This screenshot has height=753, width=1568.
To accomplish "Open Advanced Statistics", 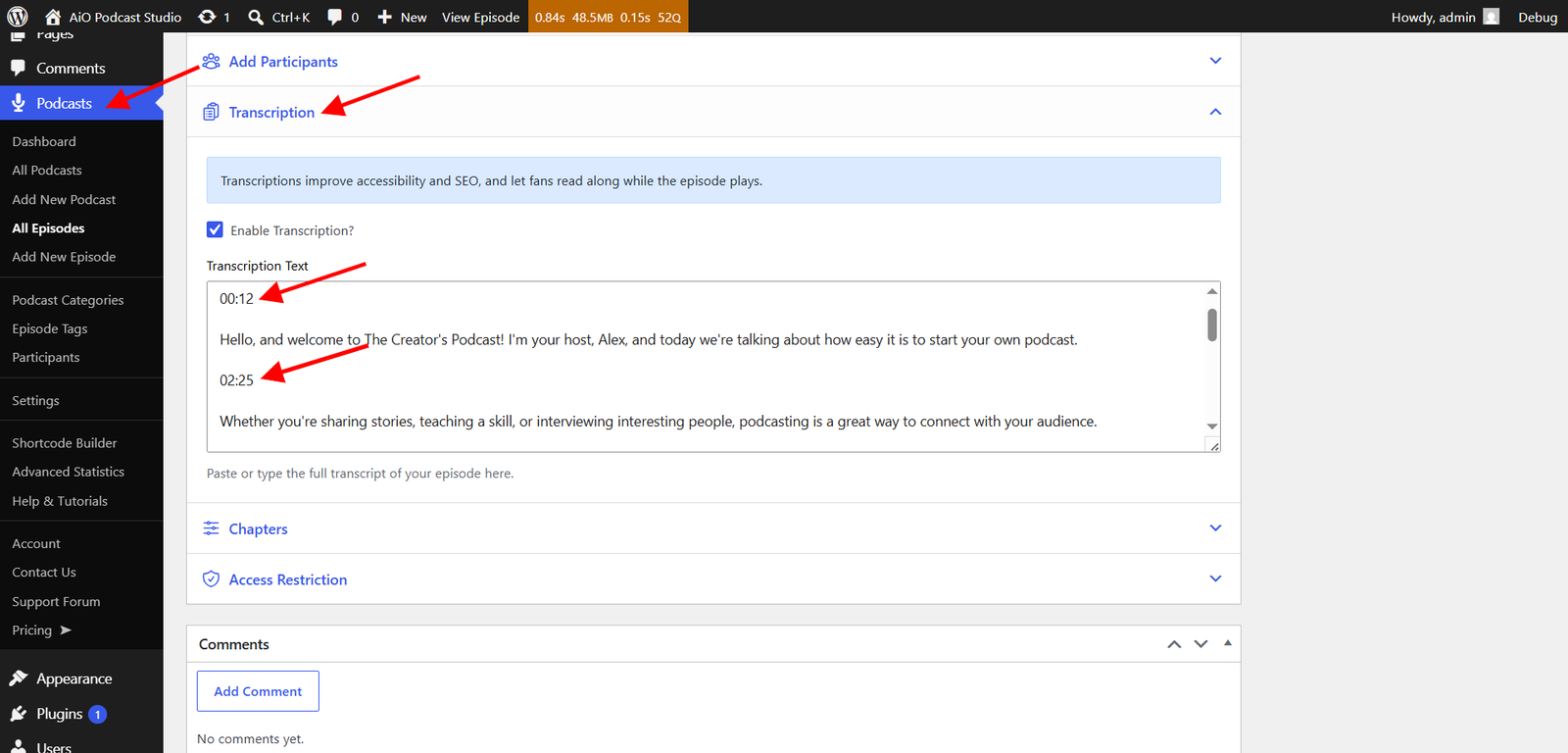I will pyautogui.click(x=69, y=472).
